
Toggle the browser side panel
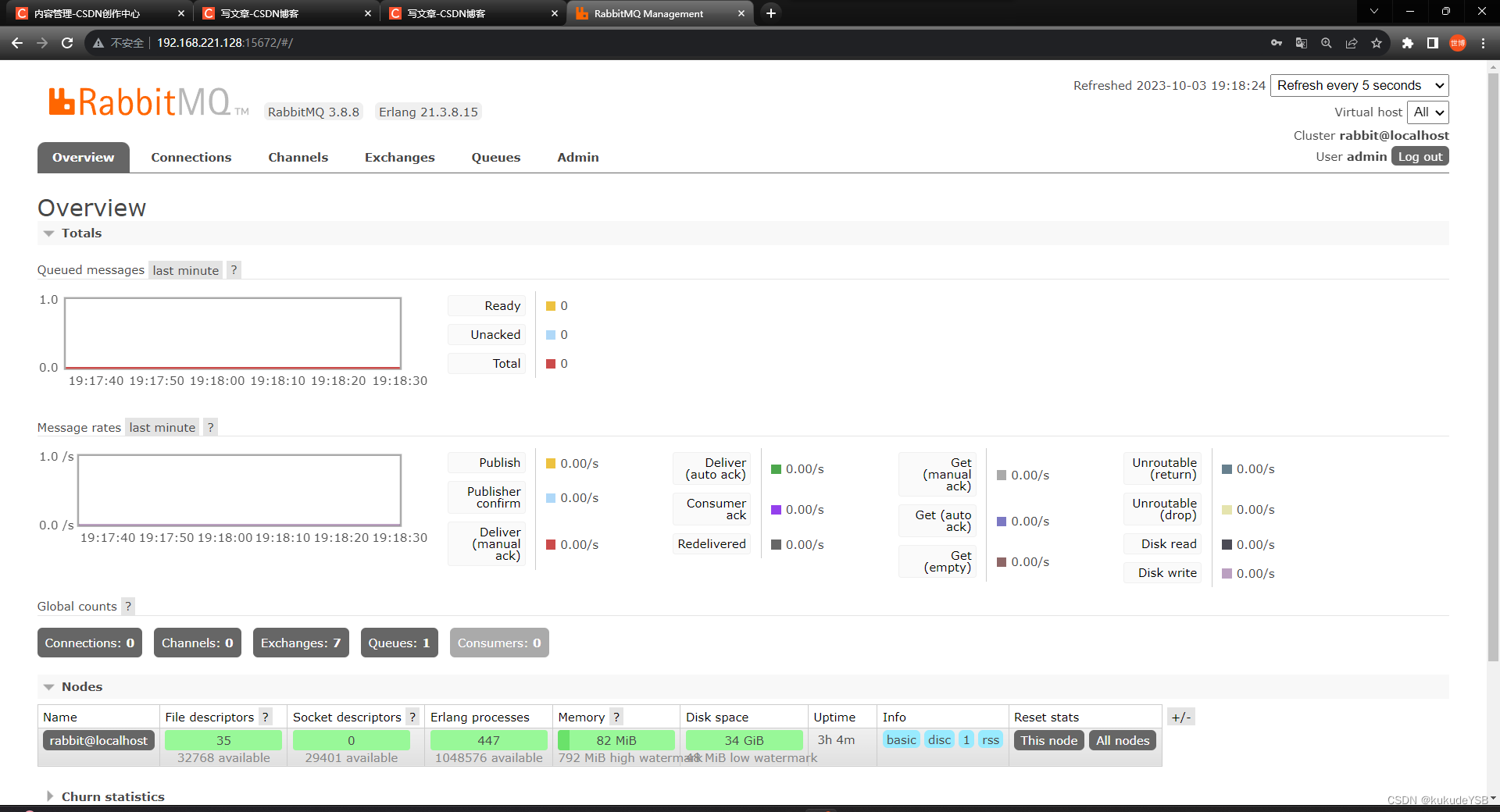[x=1433, y=43]
